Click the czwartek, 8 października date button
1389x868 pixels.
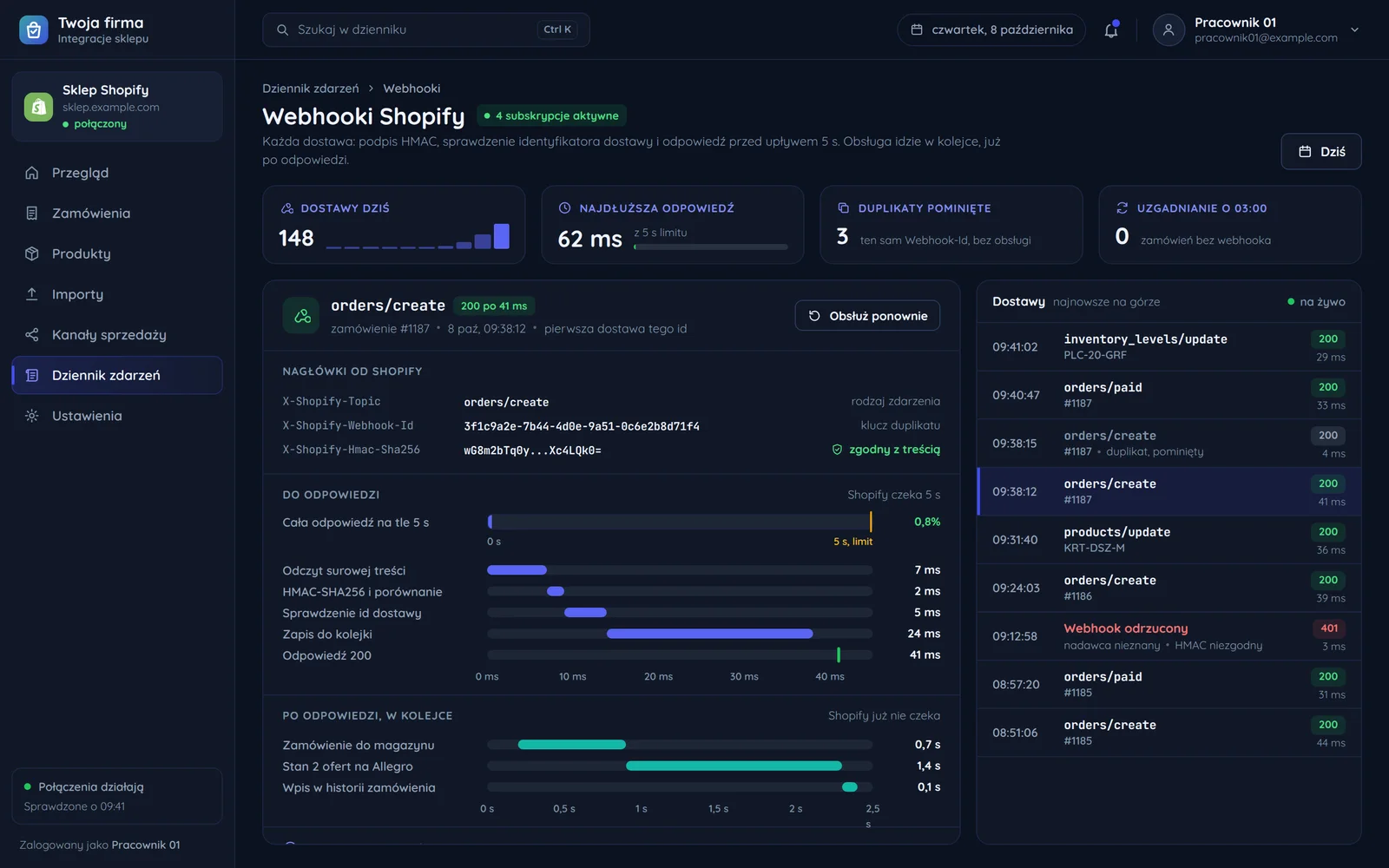tap(991, 30)
